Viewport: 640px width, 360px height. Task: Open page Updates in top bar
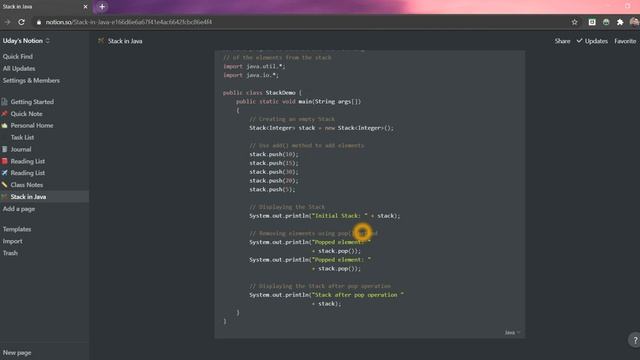592,41
